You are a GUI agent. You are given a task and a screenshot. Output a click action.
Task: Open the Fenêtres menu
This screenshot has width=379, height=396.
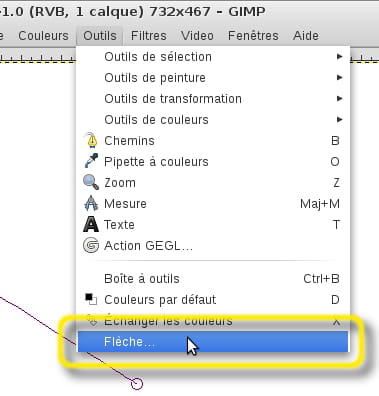(x=253, y=36)
